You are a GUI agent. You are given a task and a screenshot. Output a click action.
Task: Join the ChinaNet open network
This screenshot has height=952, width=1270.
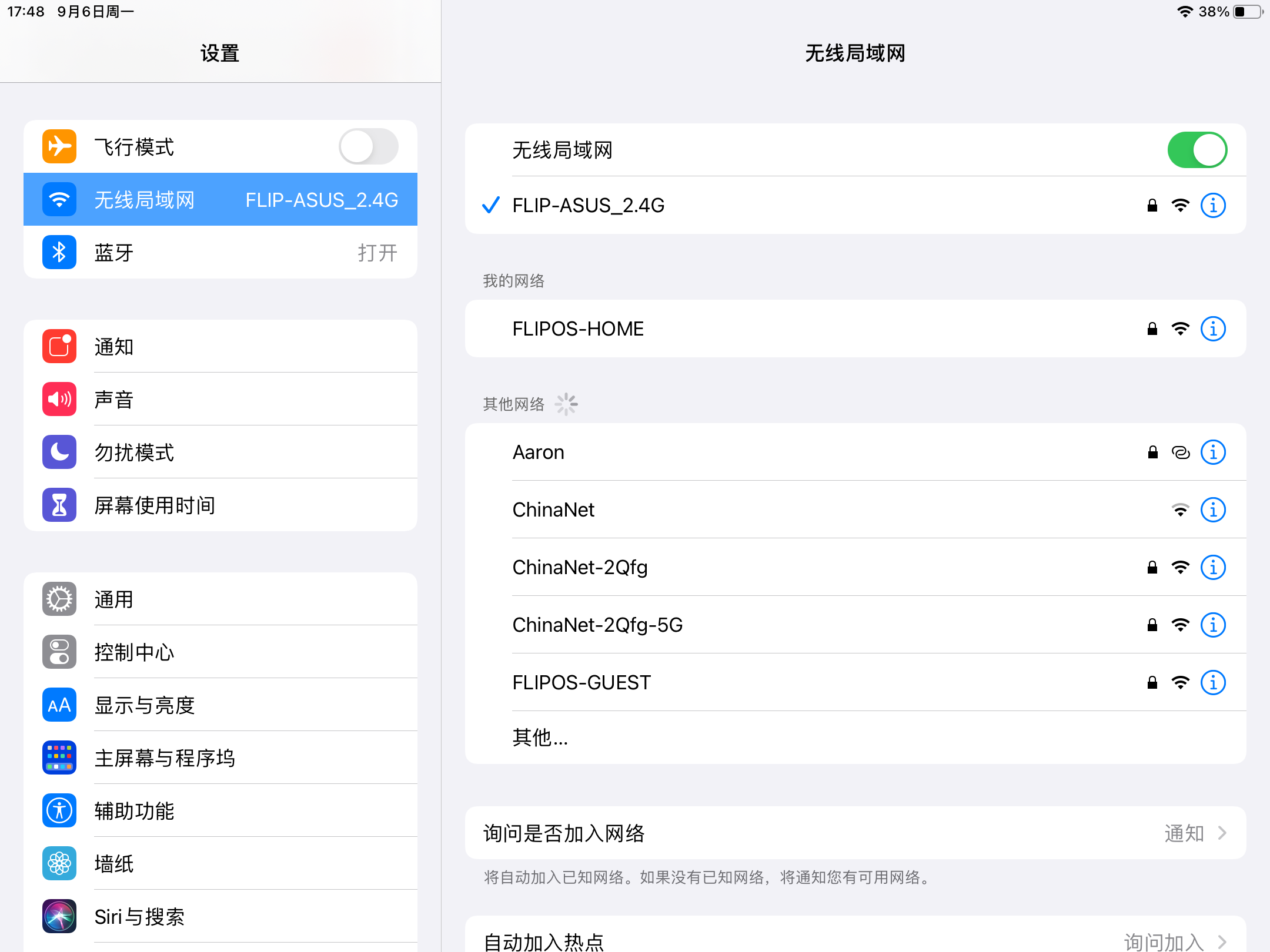(x=855, y=509)
